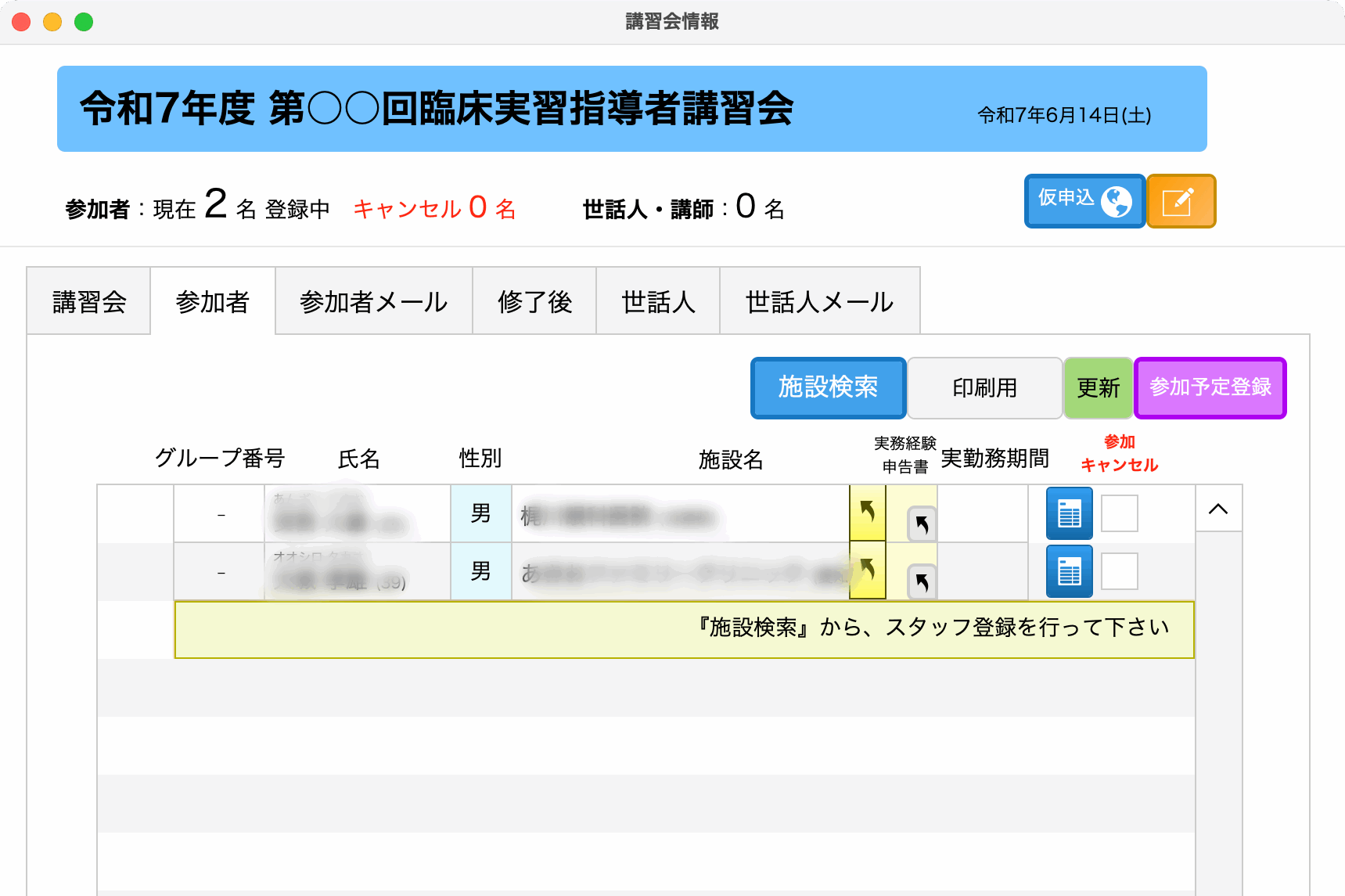Click second row's yellow 実務経験申告書 arrow
The height and width of the screenshot is (896, 1345).
click(x=867, y=570)
